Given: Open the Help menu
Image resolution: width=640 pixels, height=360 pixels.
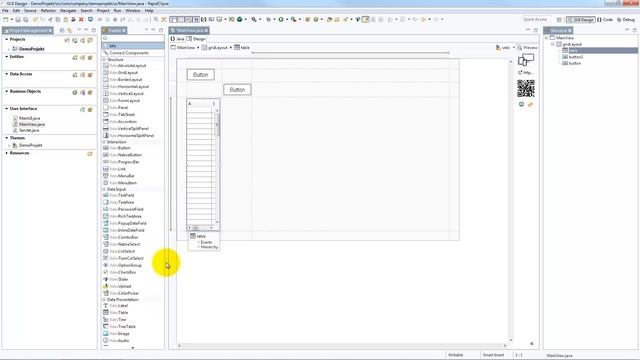Looking at the screenshot, I should point(149,11).
